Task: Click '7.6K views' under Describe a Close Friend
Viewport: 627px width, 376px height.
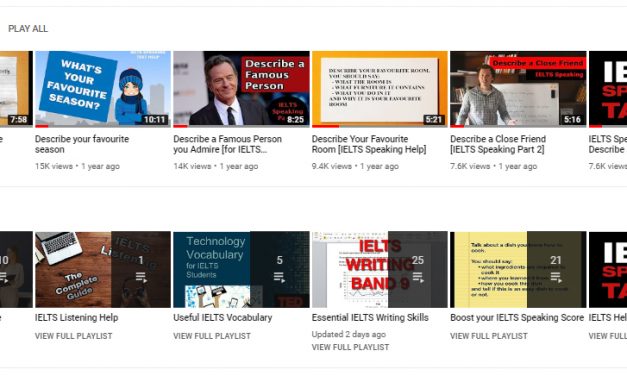Action: coord(470,166)
